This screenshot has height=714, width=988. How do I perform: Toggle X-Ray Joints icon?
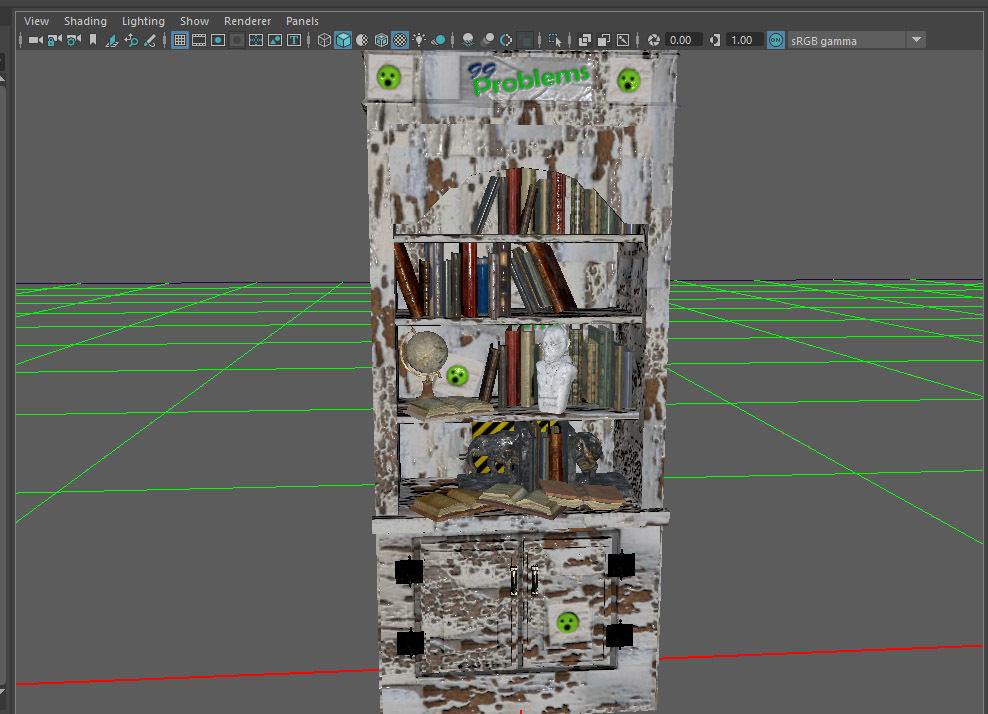click(623, 40)
